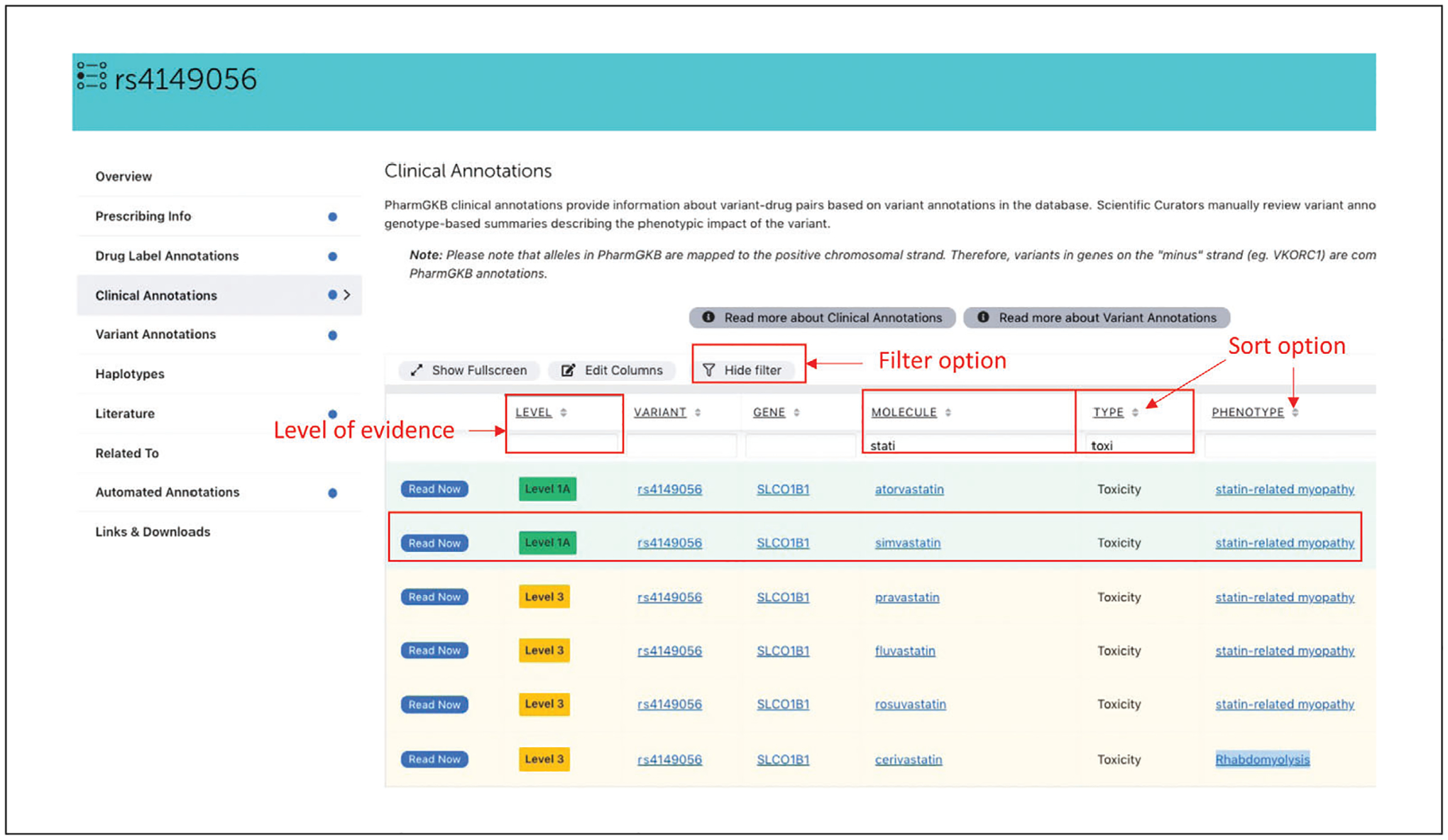Screen dimensions: 1448x840
Task: Sort by PHENOTYPE column label
Action: pyautogui.click(x=1248, y=412)
